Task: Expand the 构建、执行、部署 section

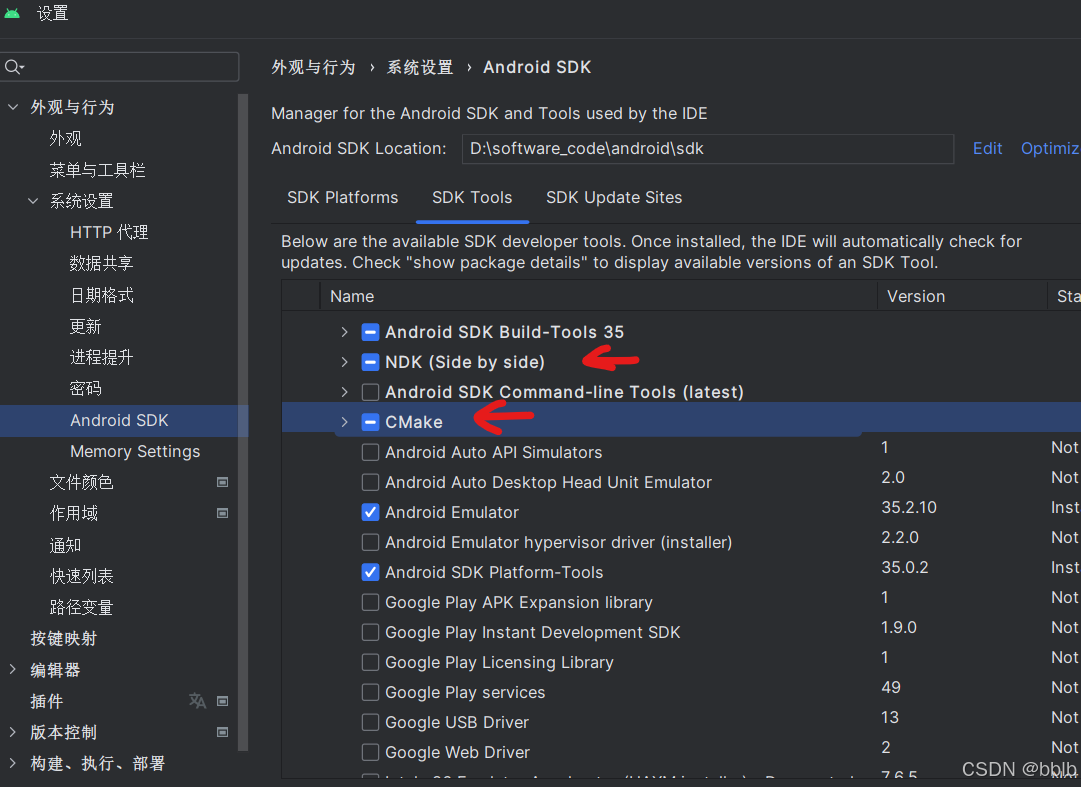Action: [x=12, y=763]
